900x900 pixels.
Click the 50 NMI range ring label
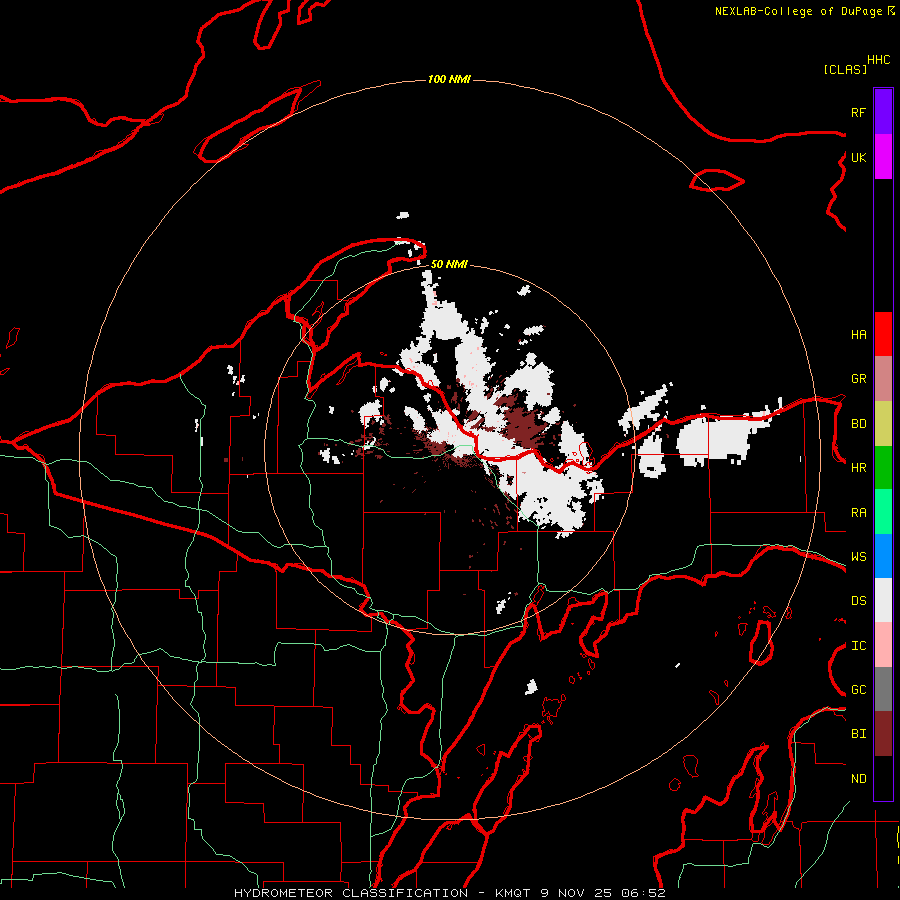click(x=449, y=264)
